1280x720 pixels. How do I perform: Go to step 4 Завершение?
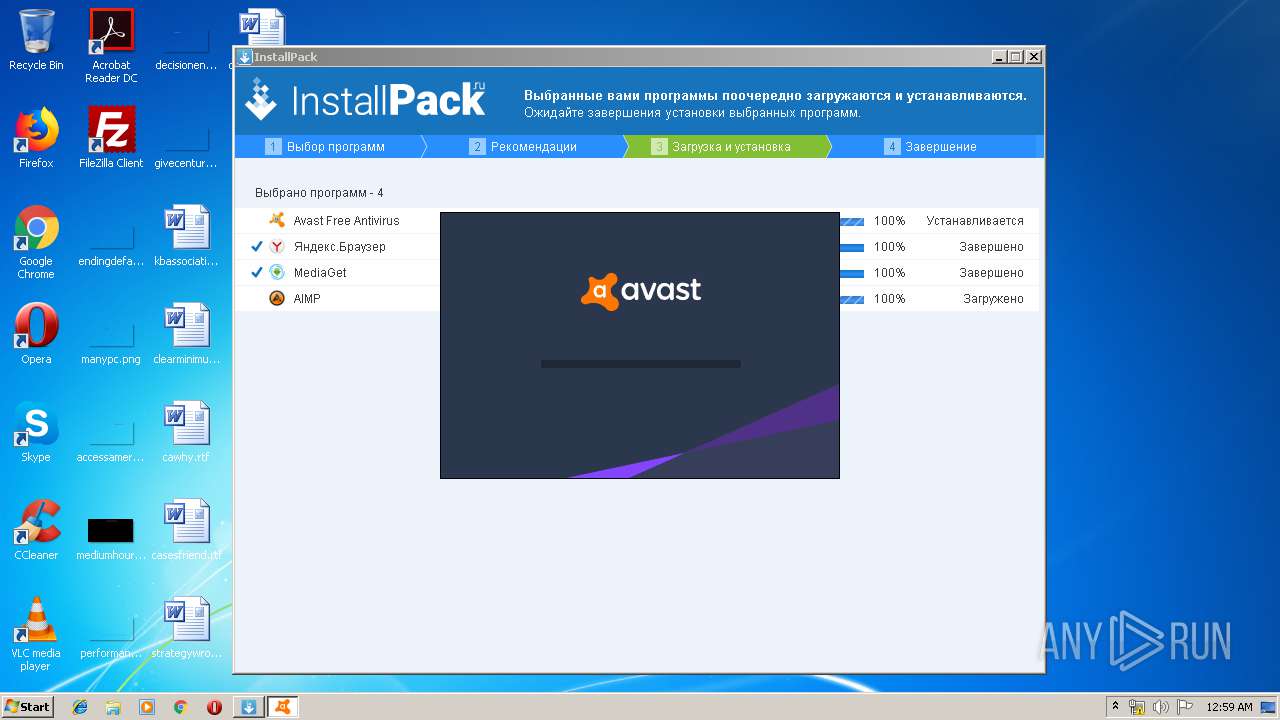tap(931, 146)
